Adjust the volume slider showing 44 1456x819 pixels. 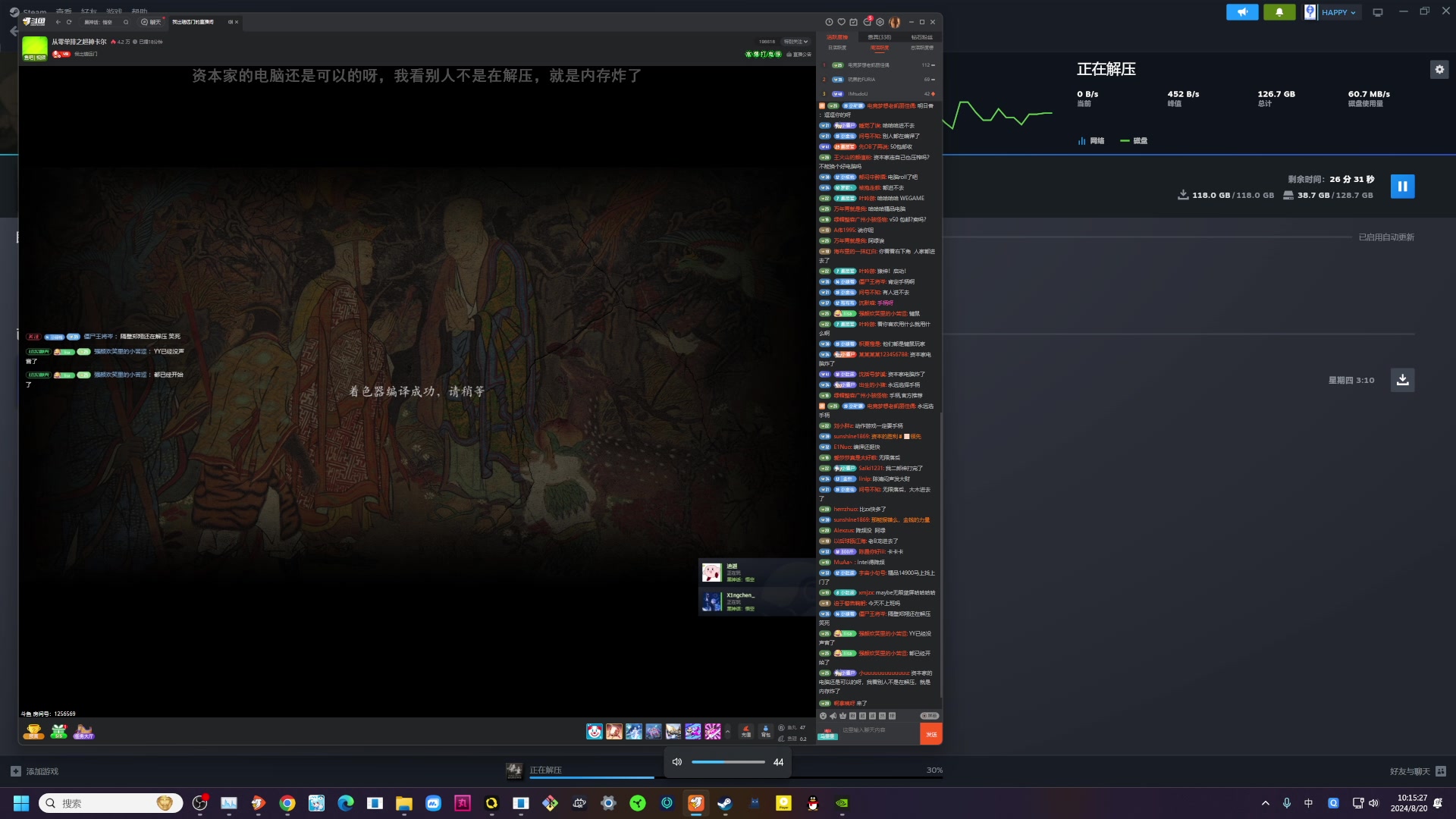point(728,762)
